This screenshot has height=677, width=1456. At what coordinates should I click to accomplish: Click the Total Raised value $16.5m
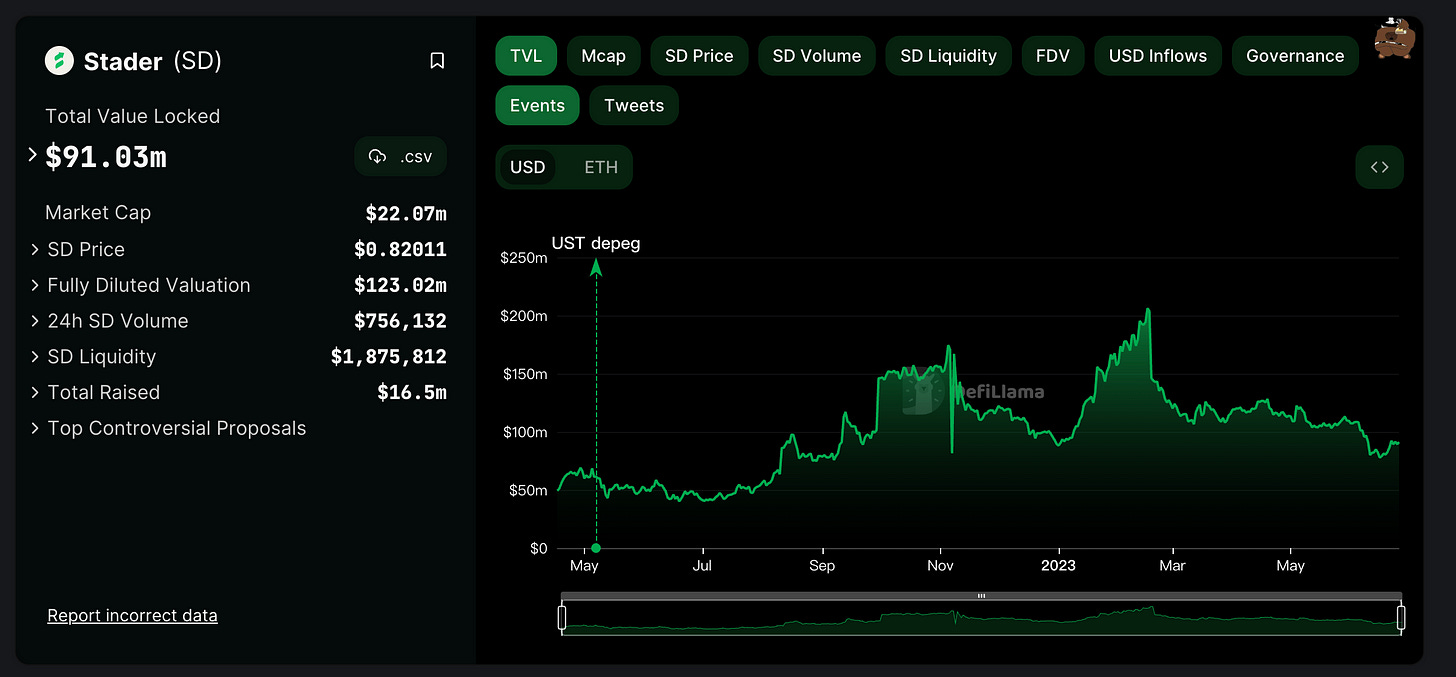[412, 393]
